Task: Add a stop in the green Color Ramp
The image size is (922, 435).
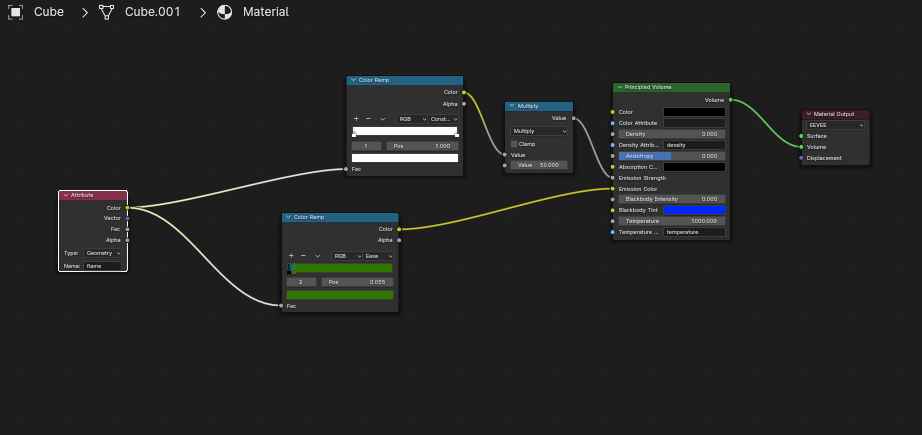Action: coord(291,256)
